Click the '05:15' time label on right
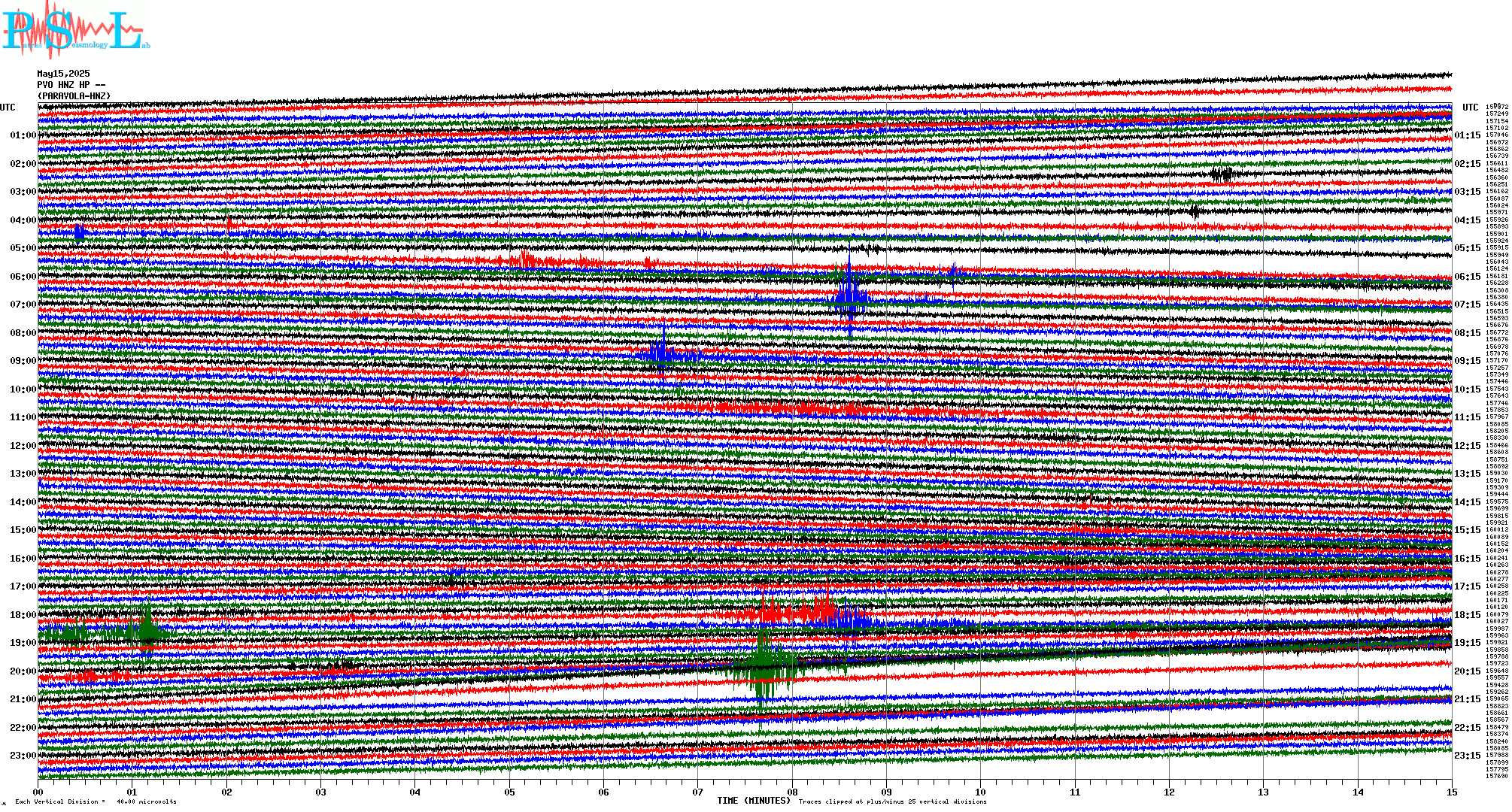This screenshot has height=812, width=1512. click(1468, 248)
